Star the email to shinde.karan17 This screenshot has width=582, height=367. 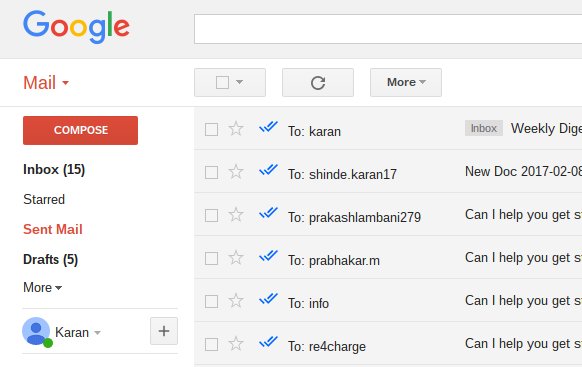point(236,172)
